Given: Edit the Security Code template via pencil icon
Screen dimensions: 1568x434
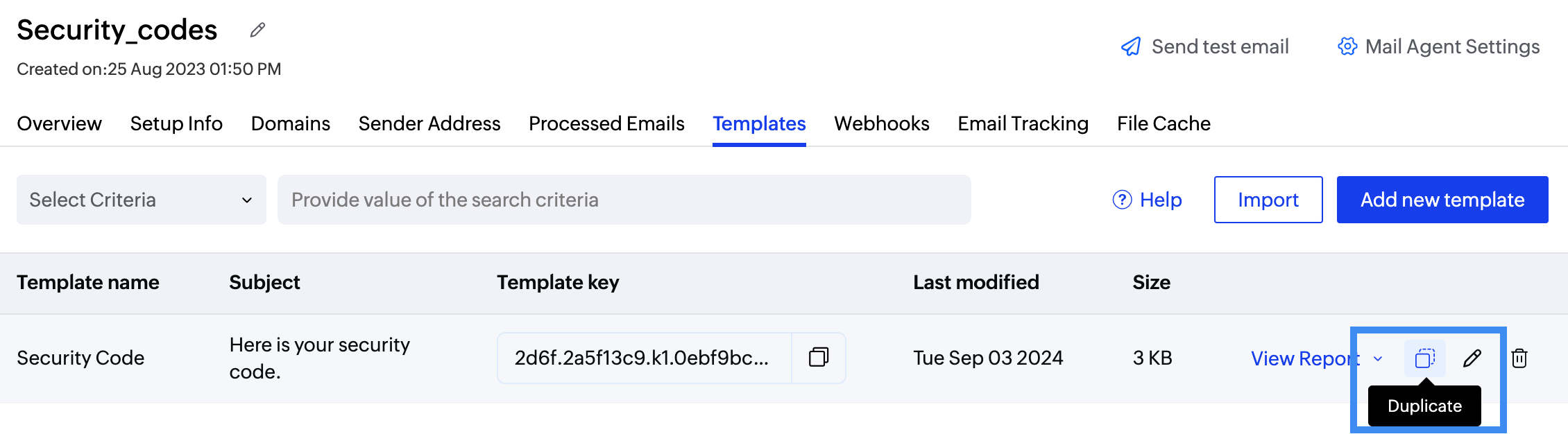Looking at the screenshot, I should point(1472,358).
